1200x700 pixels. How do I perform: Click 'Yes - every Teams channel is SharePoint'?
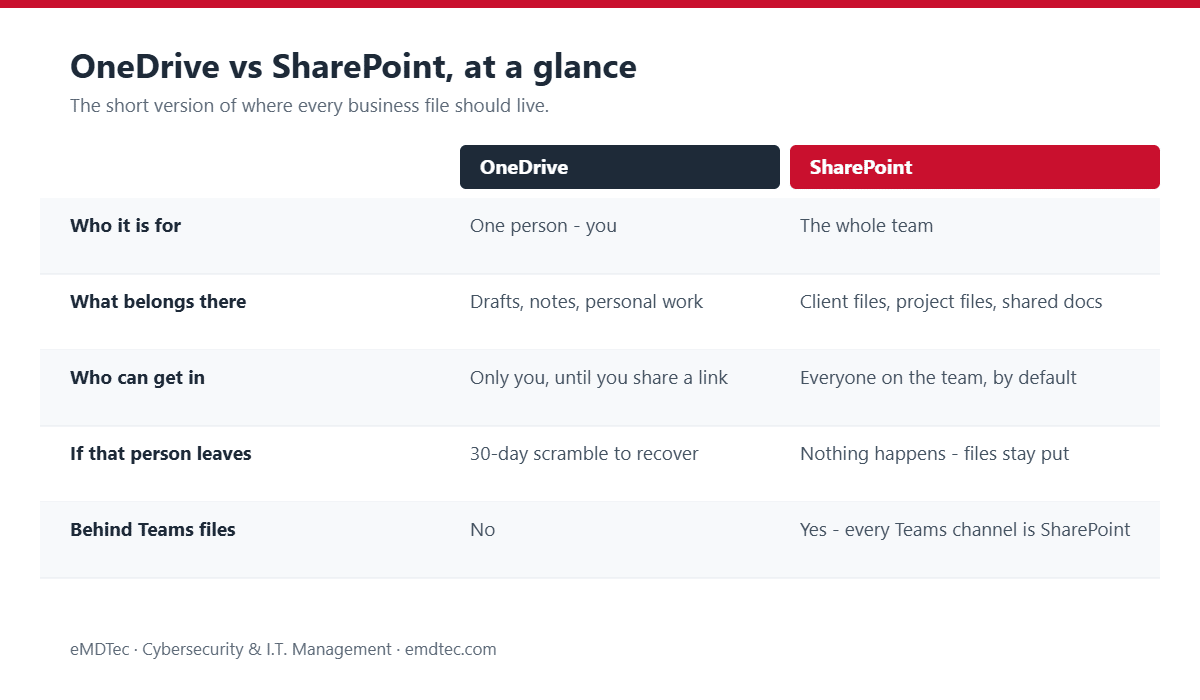coord(965,530)
